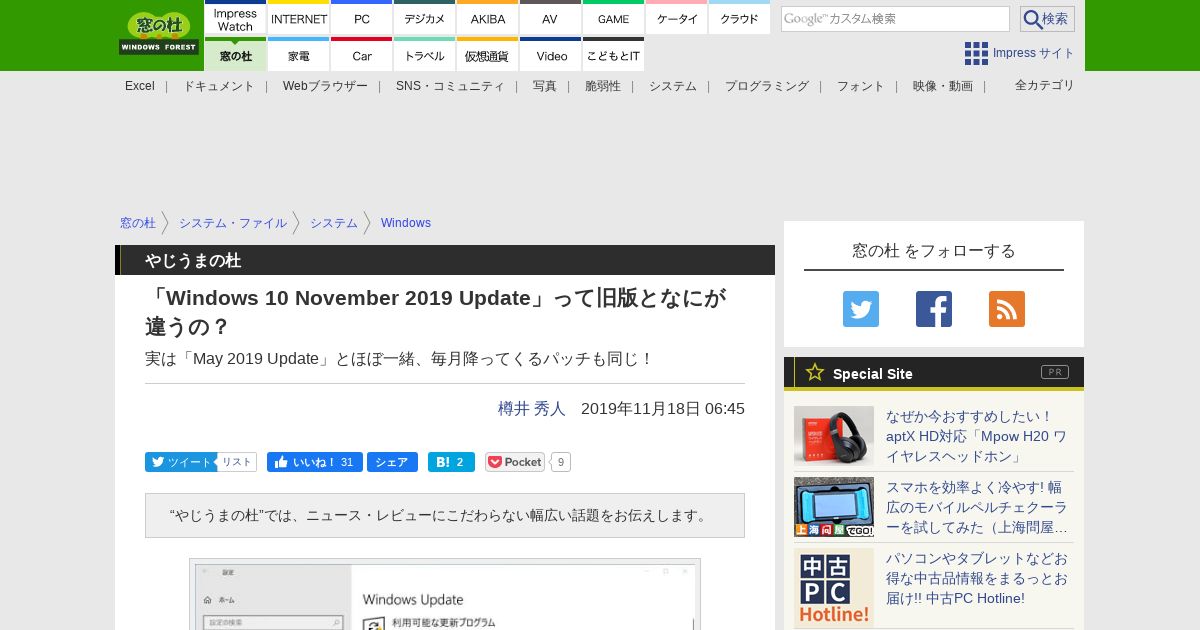Open the ドキュメント category
Image resolution: width=1200 pixels, height=630 pixels.
[x=218, y=86]
